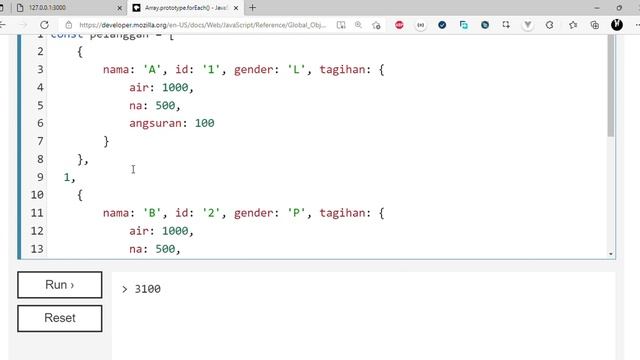Click the '1,' value on line 9
The width and height of the screenshot is (640, 360).
69,177
